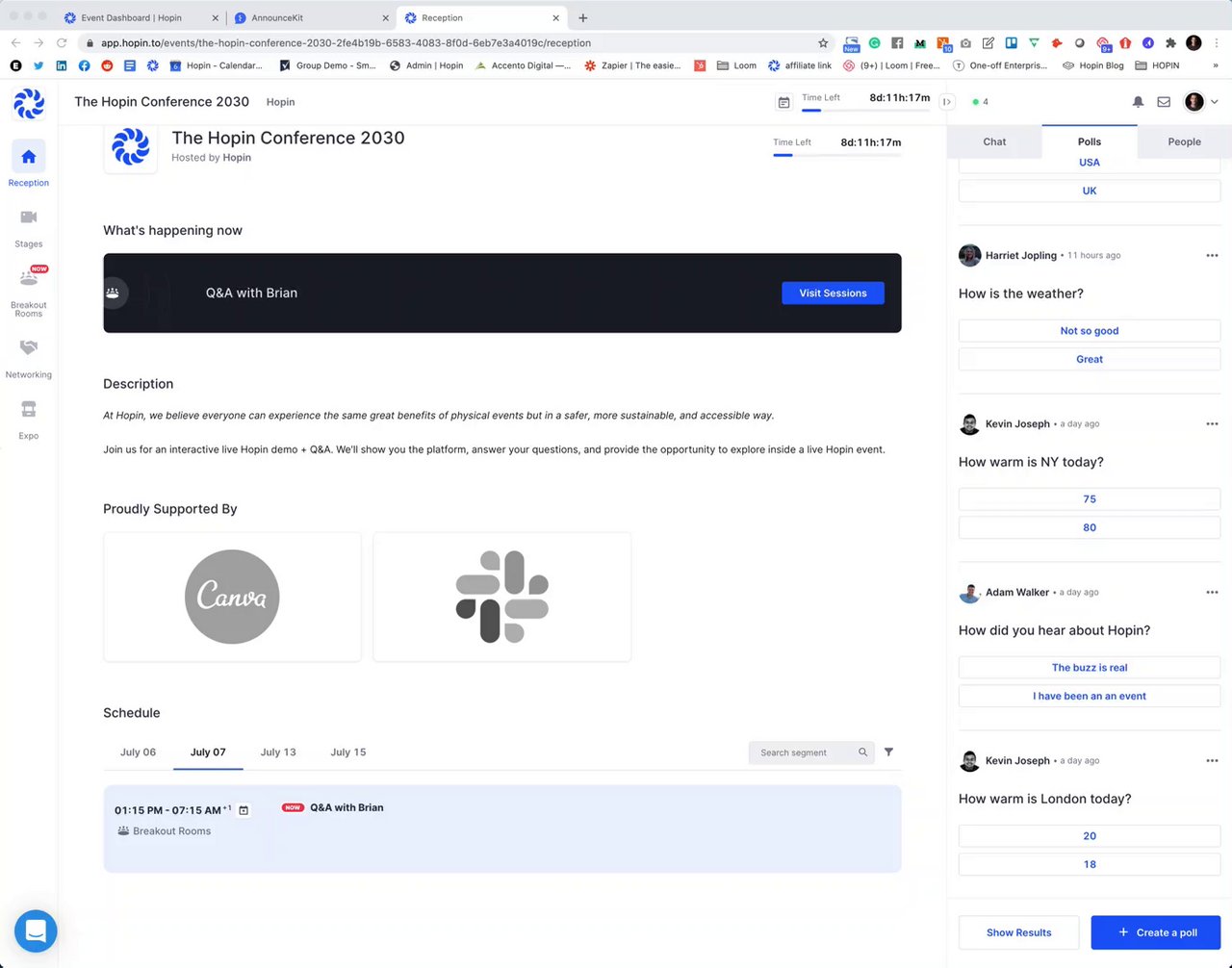1232x968 pixels.
Task: Click the Visit Sessions button
Action: click(833, 293)
